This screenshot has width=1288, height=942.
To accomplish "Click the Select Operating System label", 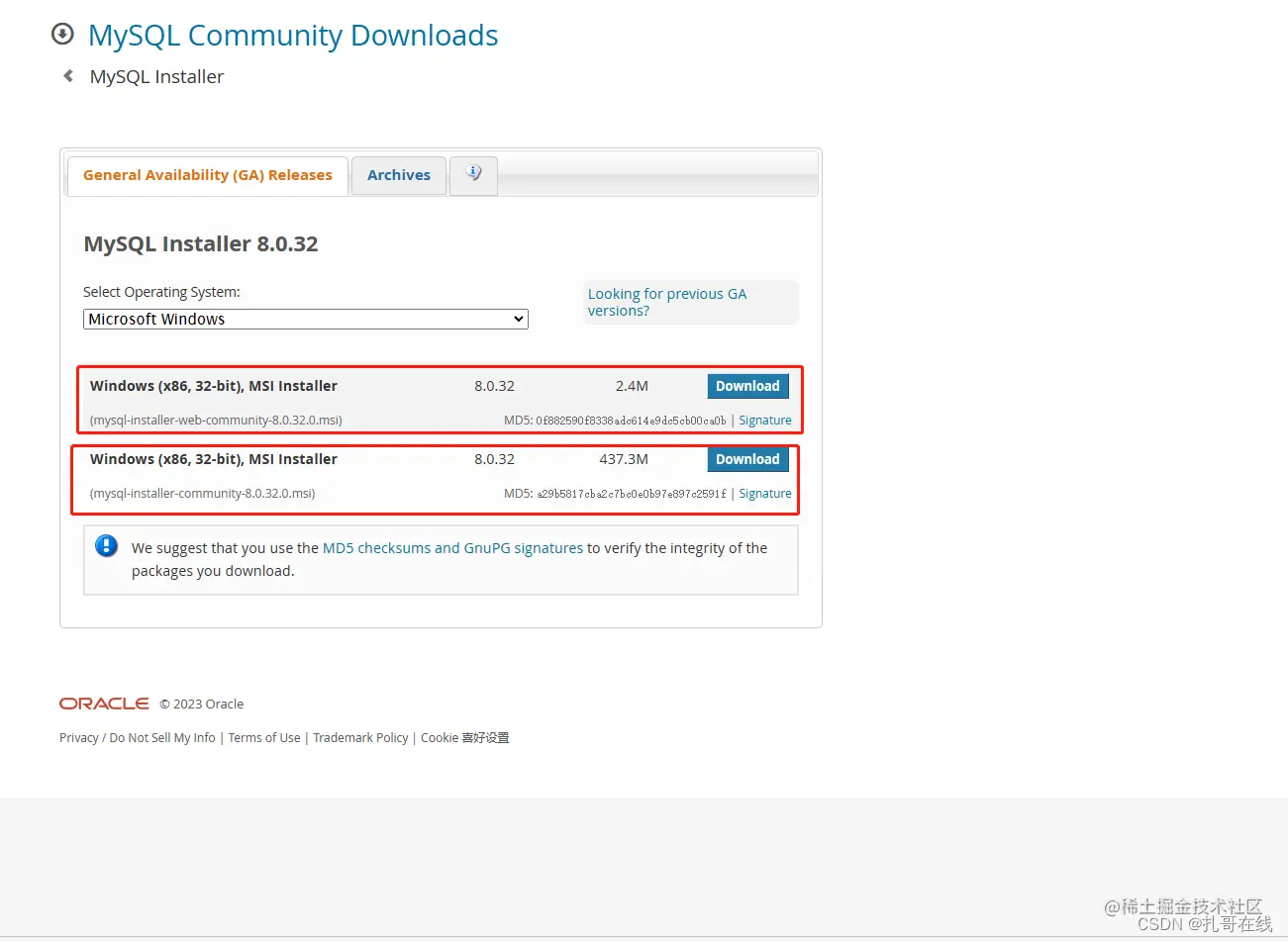I will 161,292.
